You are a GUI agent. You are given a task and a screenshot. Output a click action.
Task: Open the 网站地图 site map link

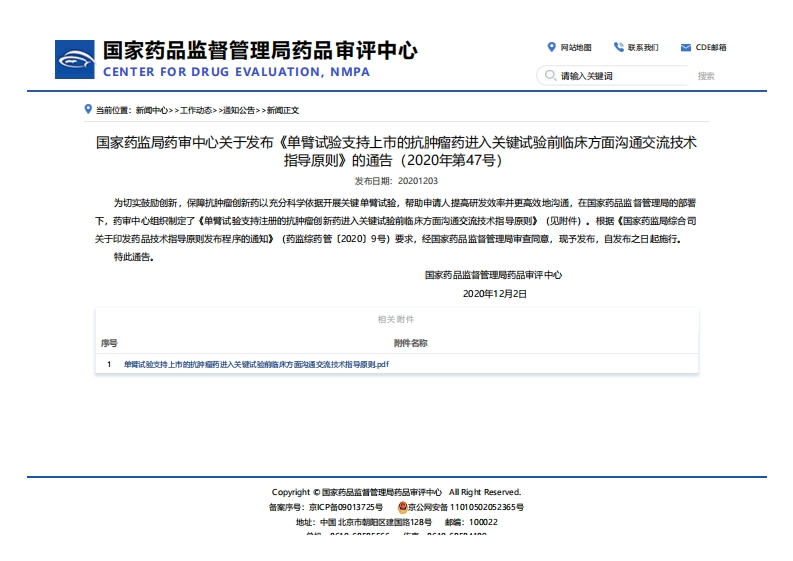coord(576,47)
